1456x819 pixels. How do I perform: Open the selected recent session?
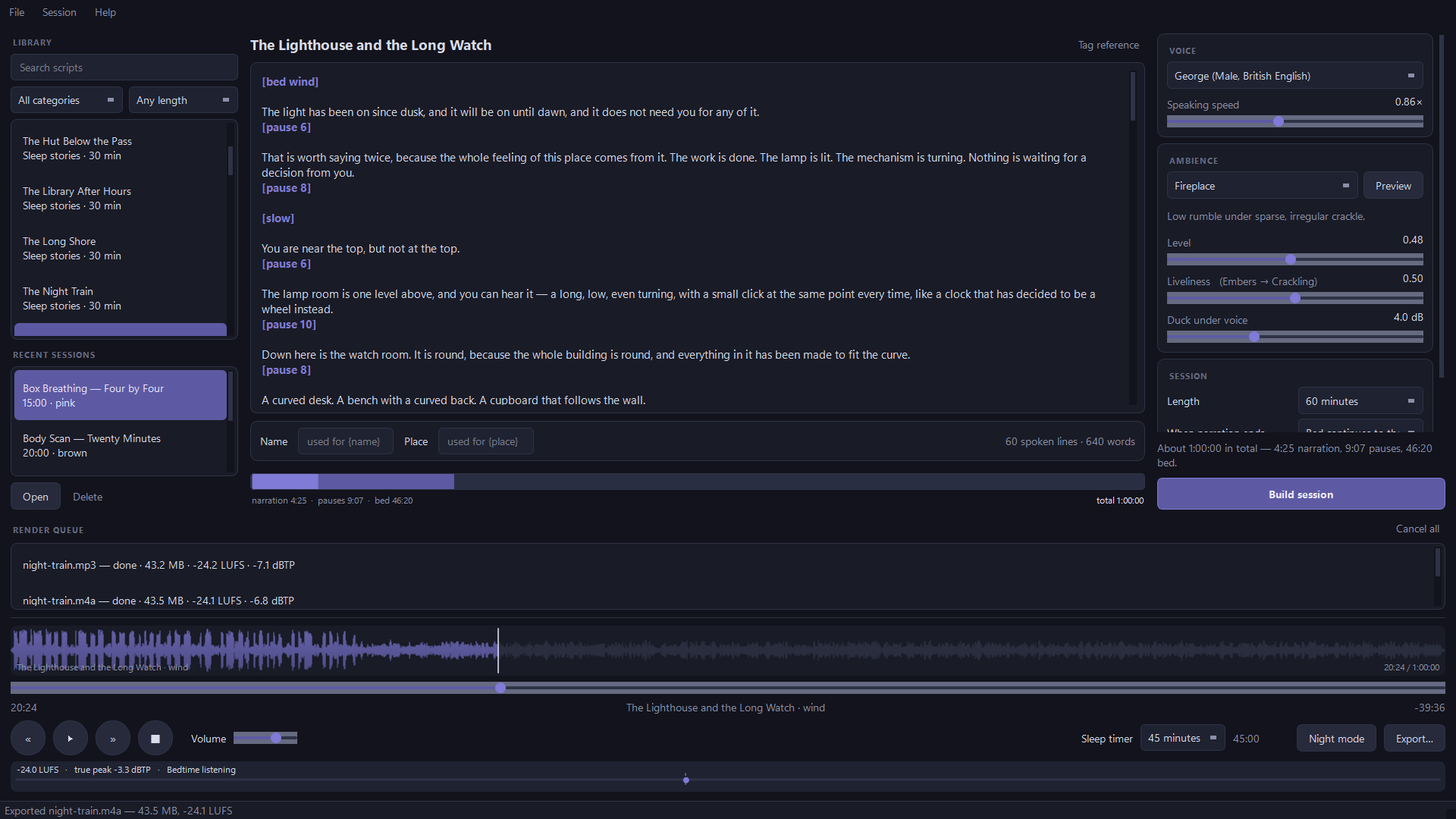(x=36, y=497)
